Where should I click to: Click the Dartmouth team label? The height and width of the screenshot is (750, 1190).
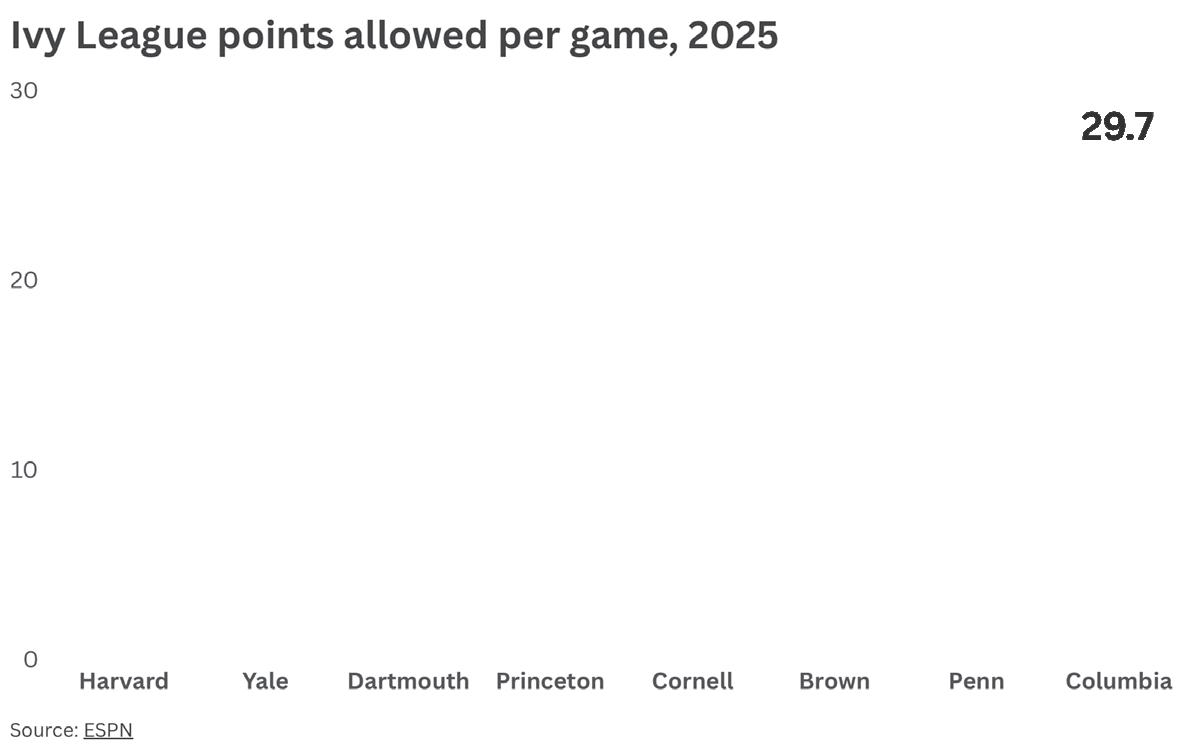point(408,681)
